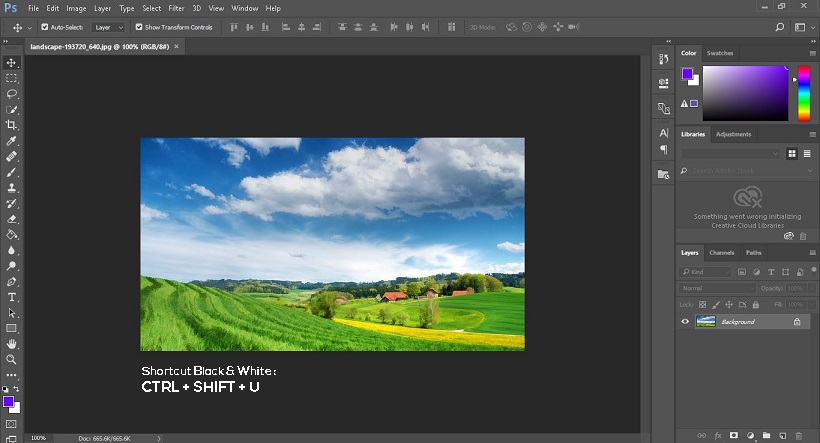Uncheck Show Transform Controls
This screenshot has height=443, width=820.
139,27
